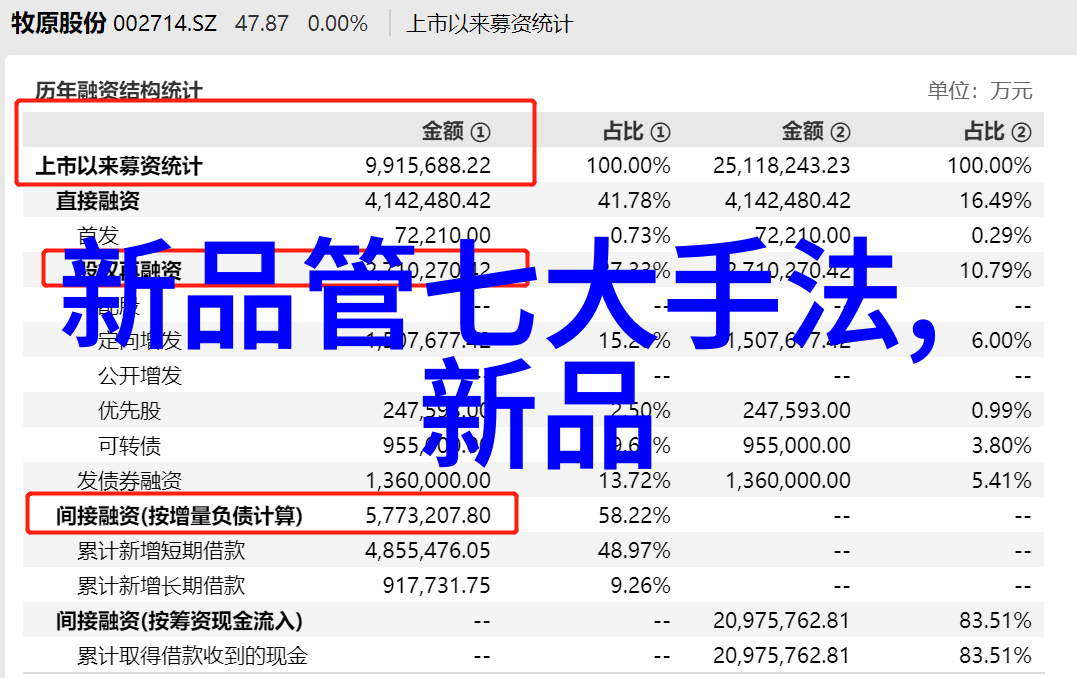The image size is (1077, 678).
Task: Click the 48.97% ratio cell
Action: 634,551
